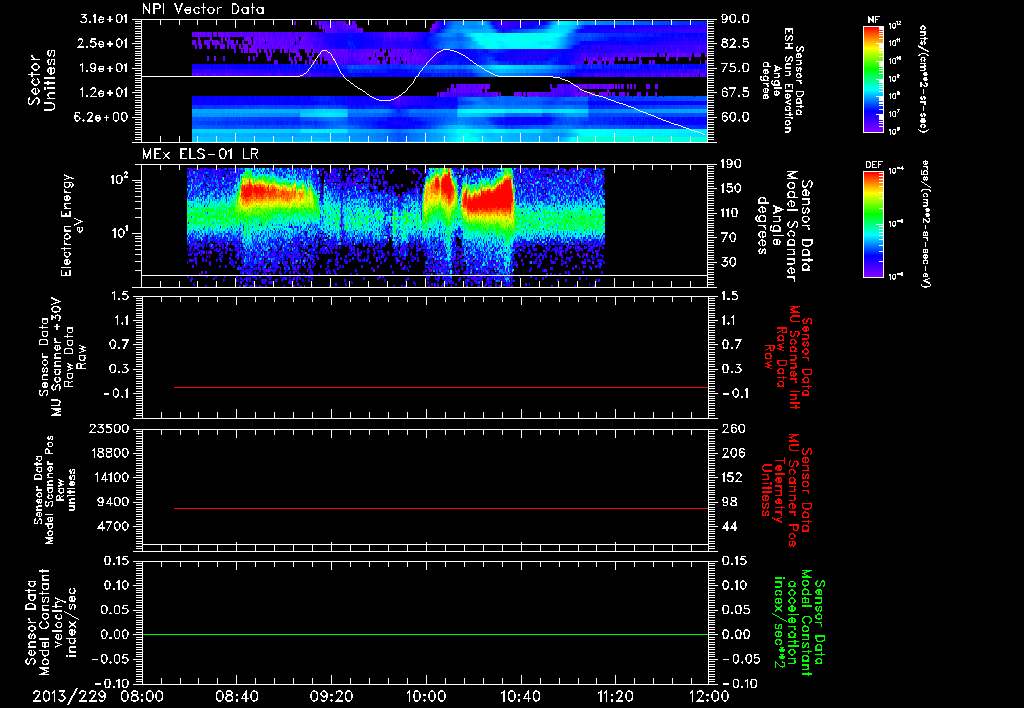Click the "60.0" elevation angle tick
Screen dimensions: 1024x708
click(x=735, y=117)
